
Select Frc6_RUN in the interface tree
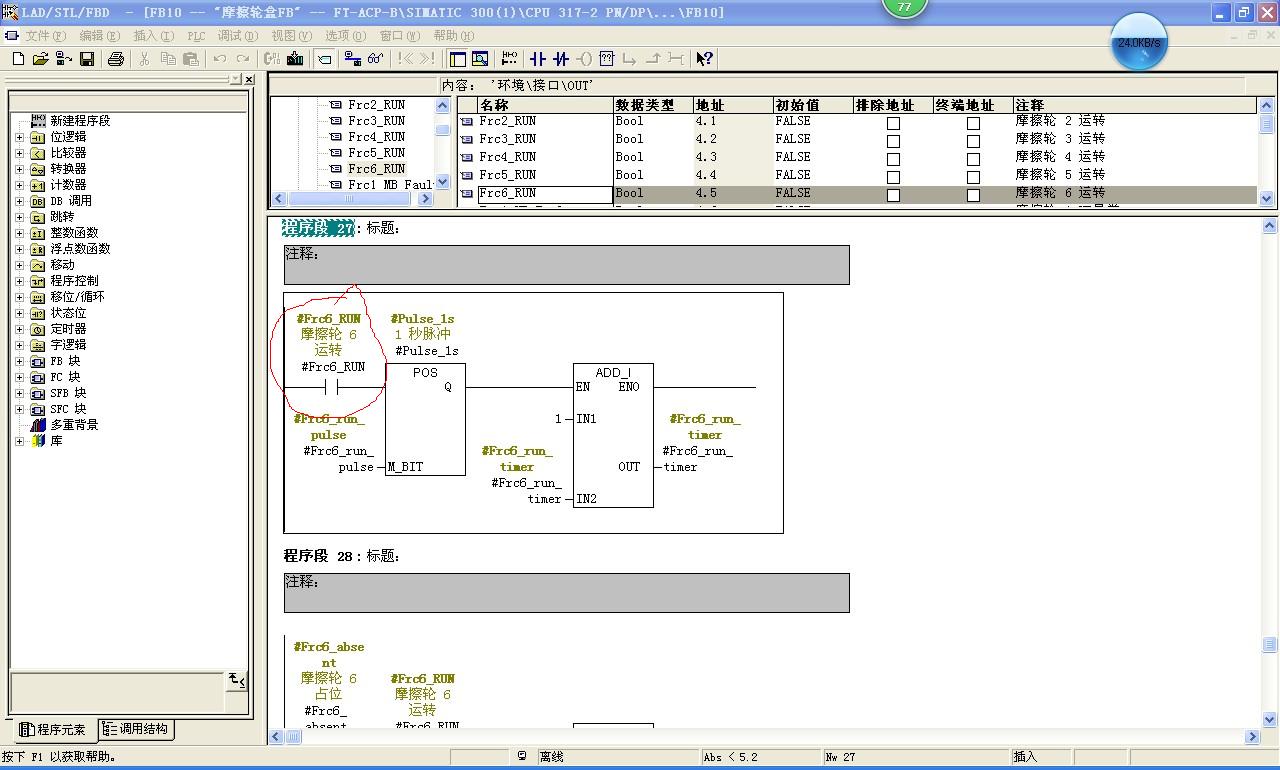tap(376, 169)
